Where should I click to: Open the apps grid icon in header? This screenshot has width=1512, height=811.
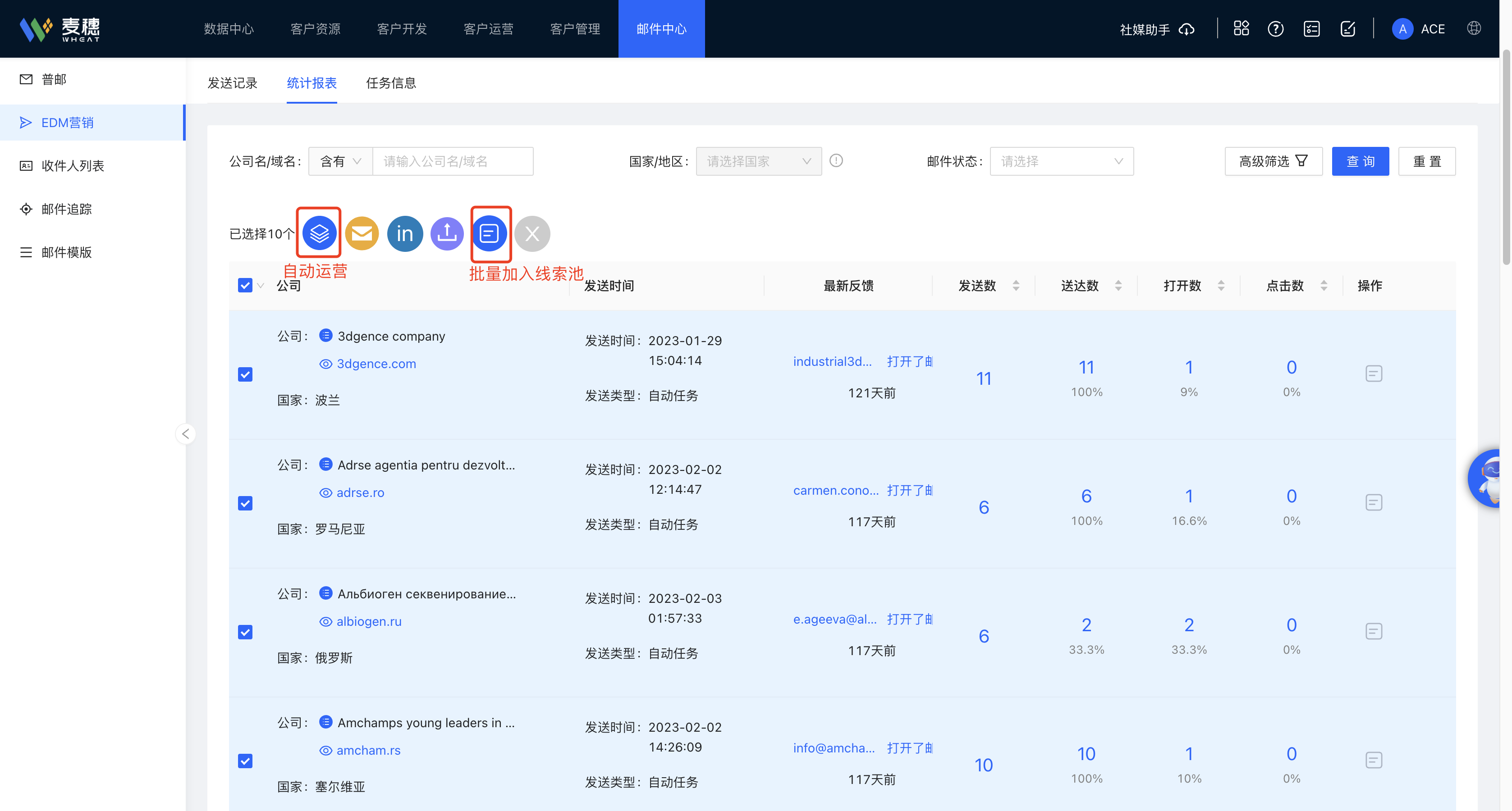click(x=1242, y=29)
